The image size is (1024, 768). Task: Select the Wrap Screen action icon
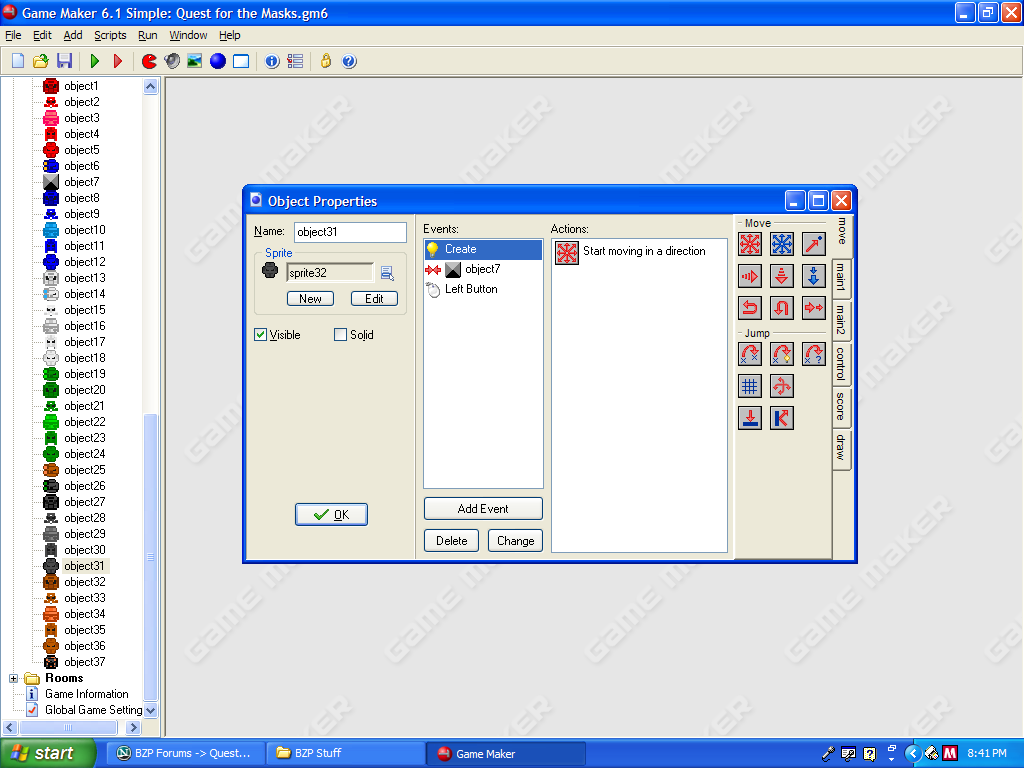(782, 386)
